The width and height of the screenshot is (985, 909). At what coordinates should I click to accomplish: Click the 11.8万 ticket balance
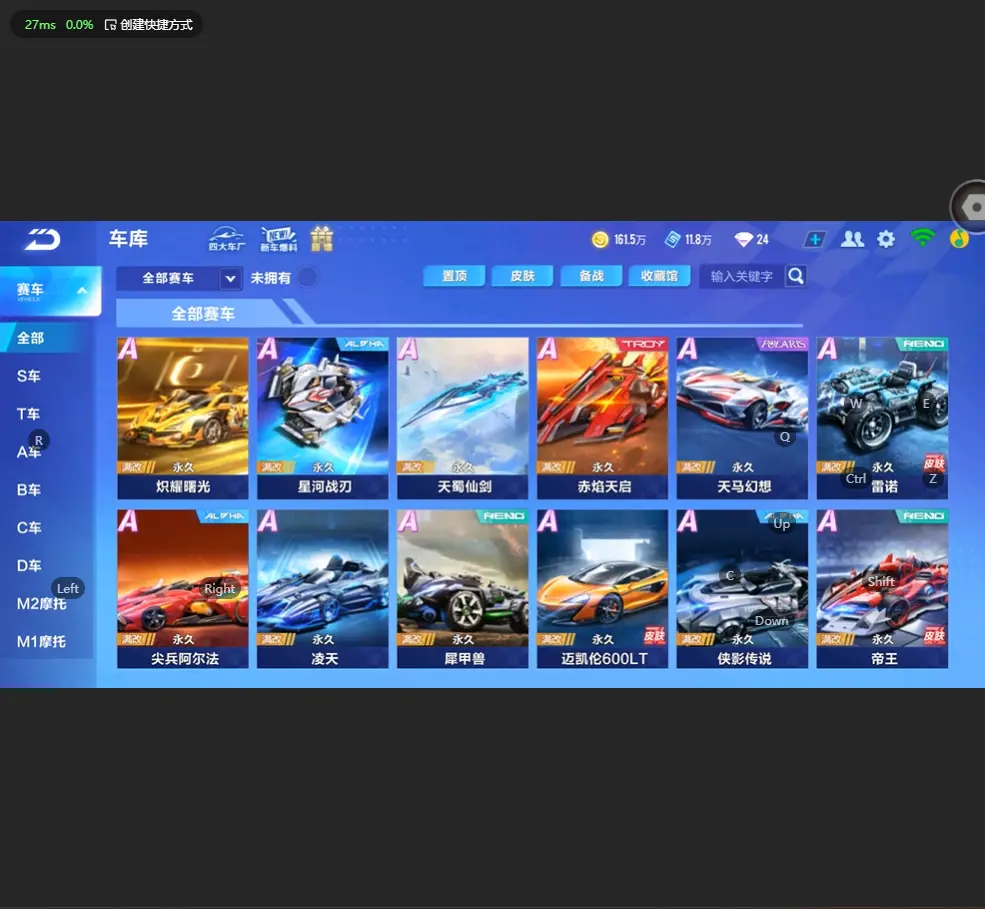pos(698,239)
